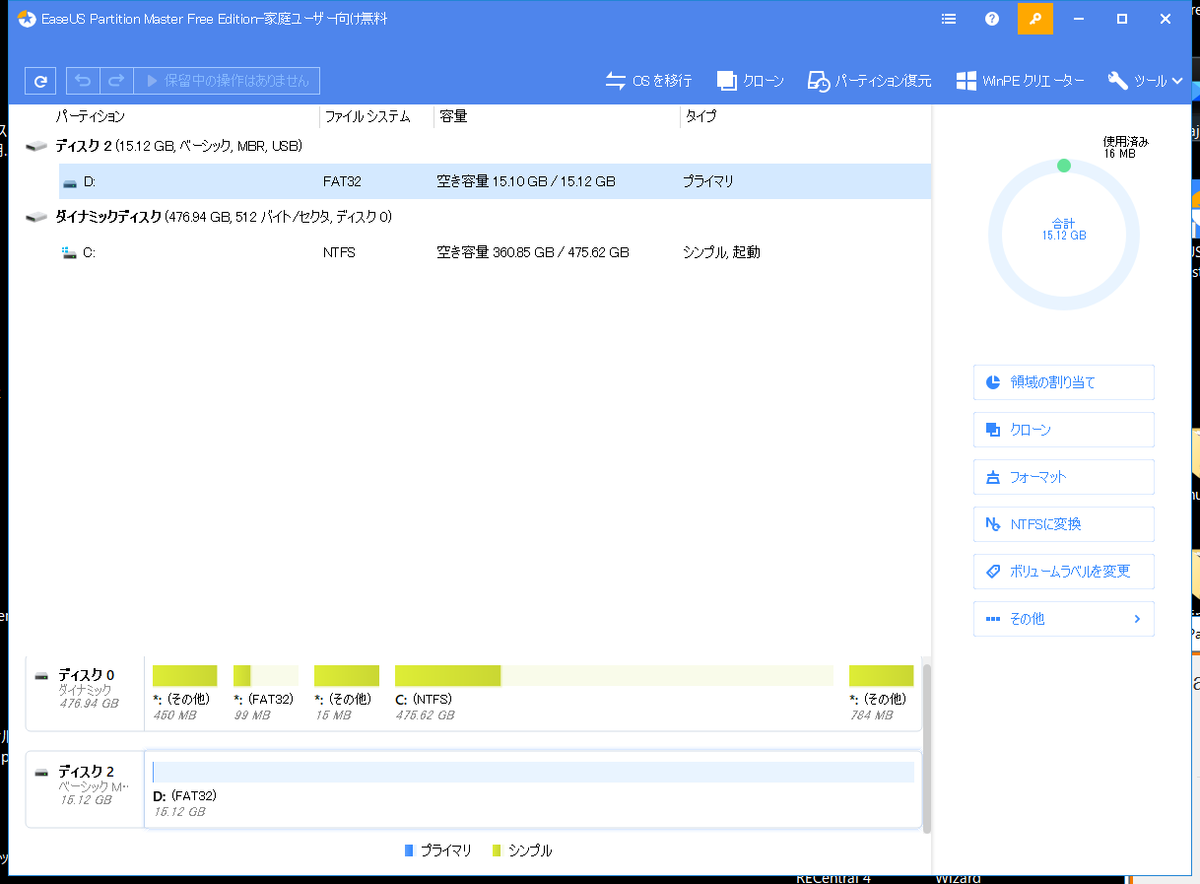The height and width of the screenshot is (884, 1200).
Task: Collapse the ディスク 2 tree entry
Action: pyautogui.click(x=36, y=145)
